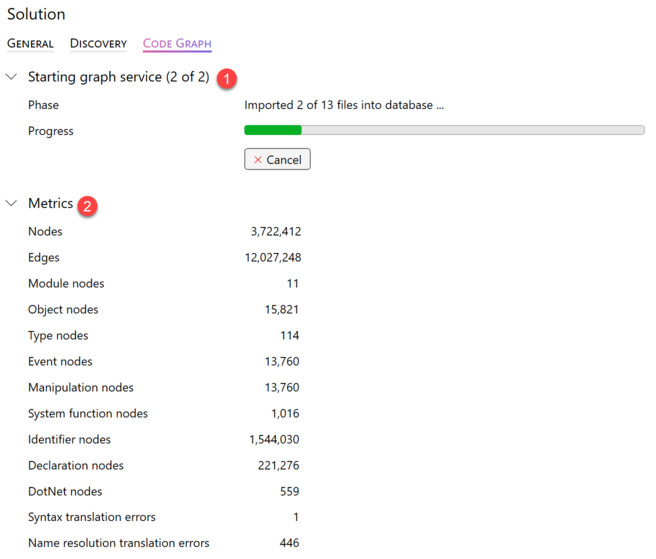The height and width of the screenshot is (559, 656).
Task: Select the System function nodes value 1,016
Action: coord(285,413)
